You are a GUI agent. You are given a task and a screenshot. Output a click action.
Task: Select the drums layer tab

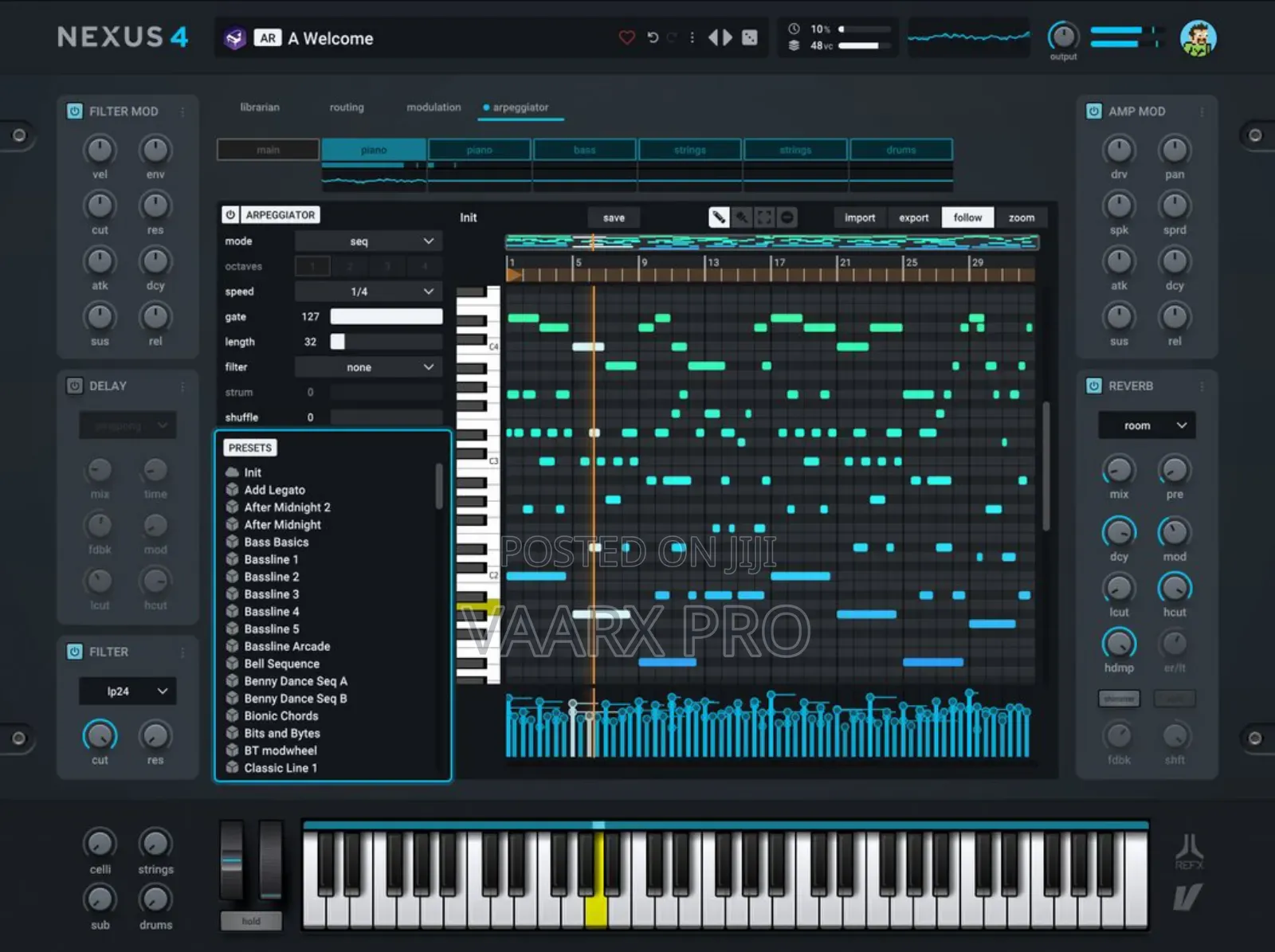click(901, 150)
